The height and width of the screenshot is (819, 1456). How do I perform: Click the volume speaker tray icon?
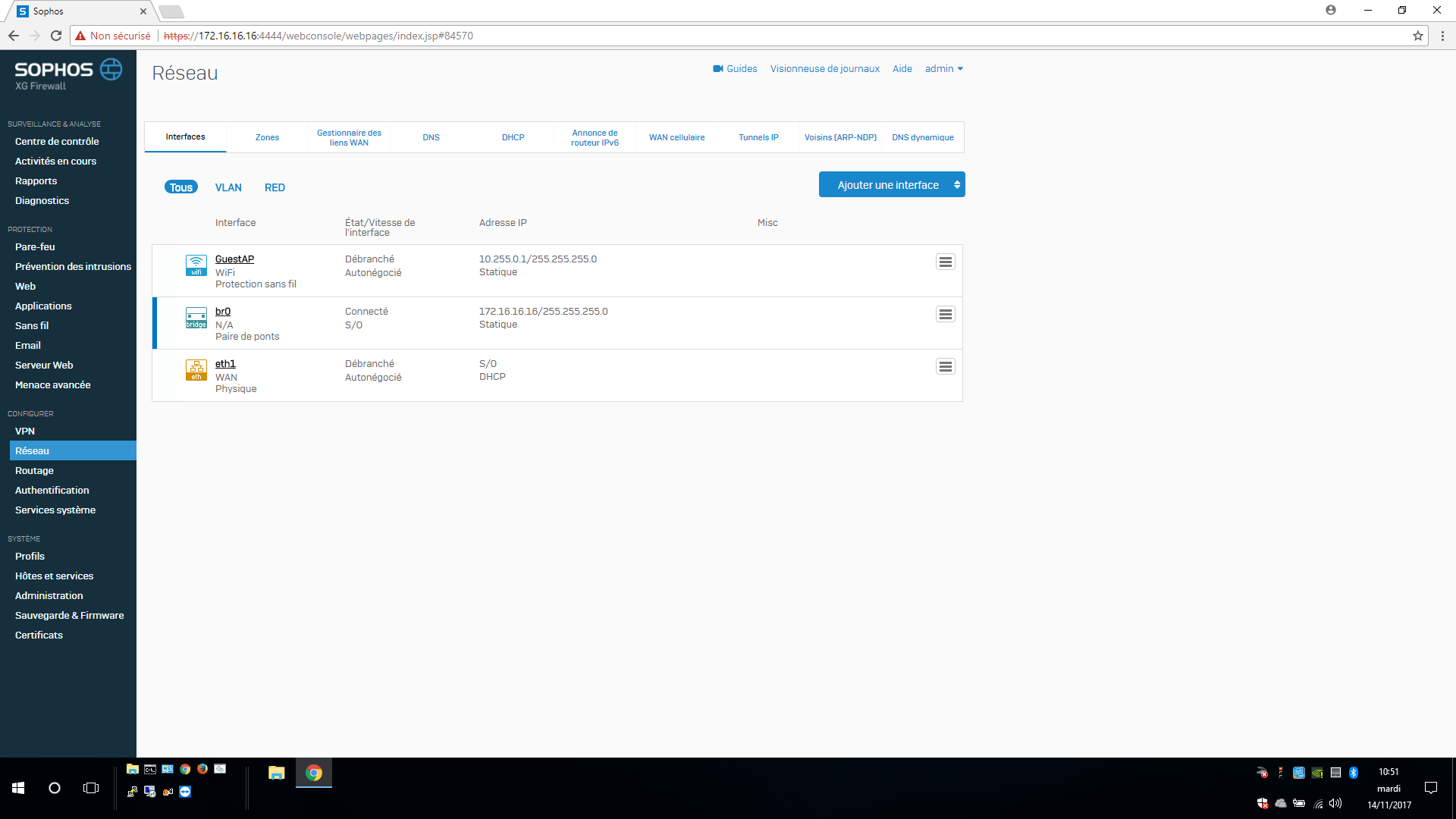(x=1335, y=803)
